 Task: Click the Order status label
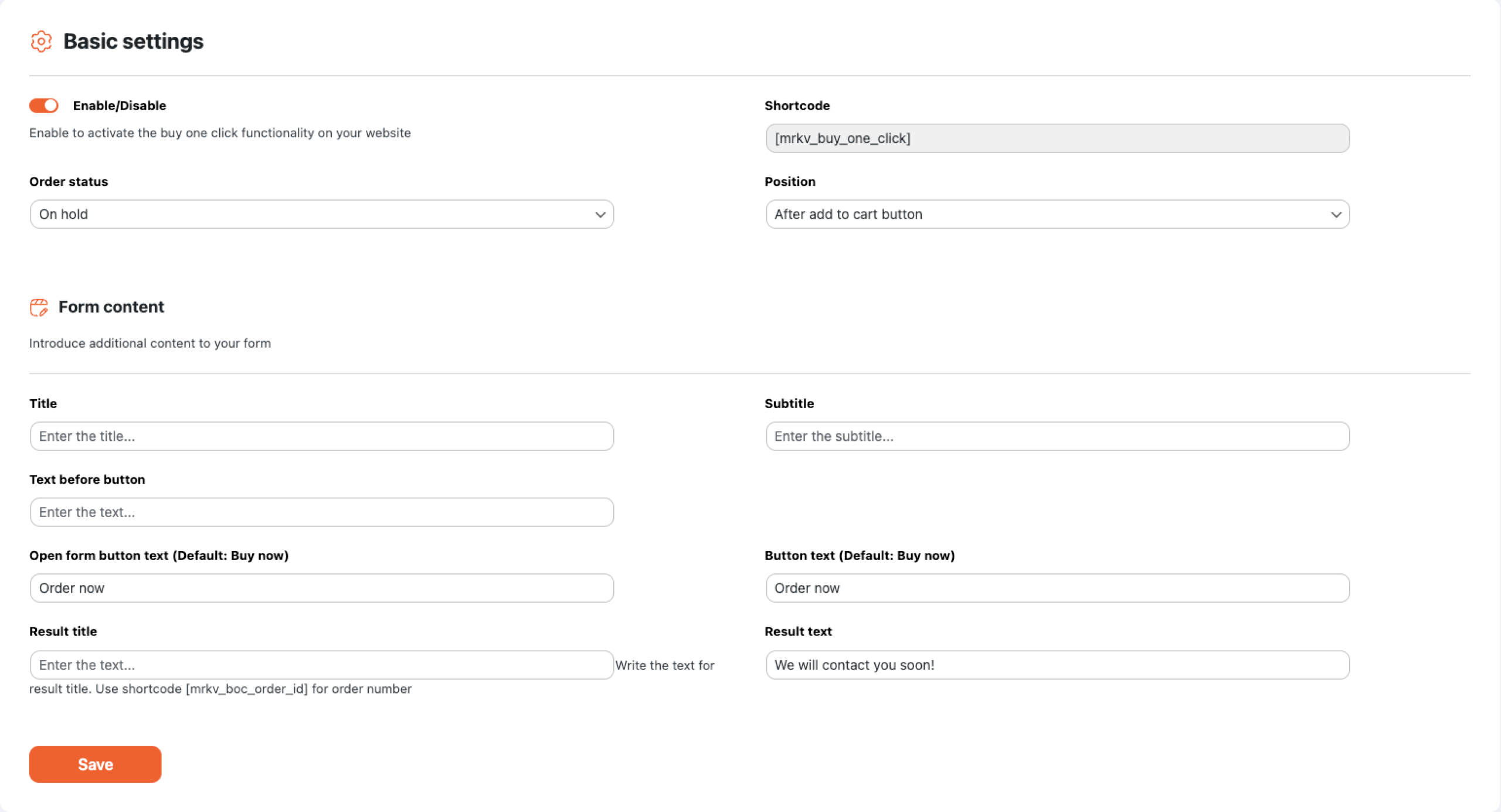(x=69, y=182)
